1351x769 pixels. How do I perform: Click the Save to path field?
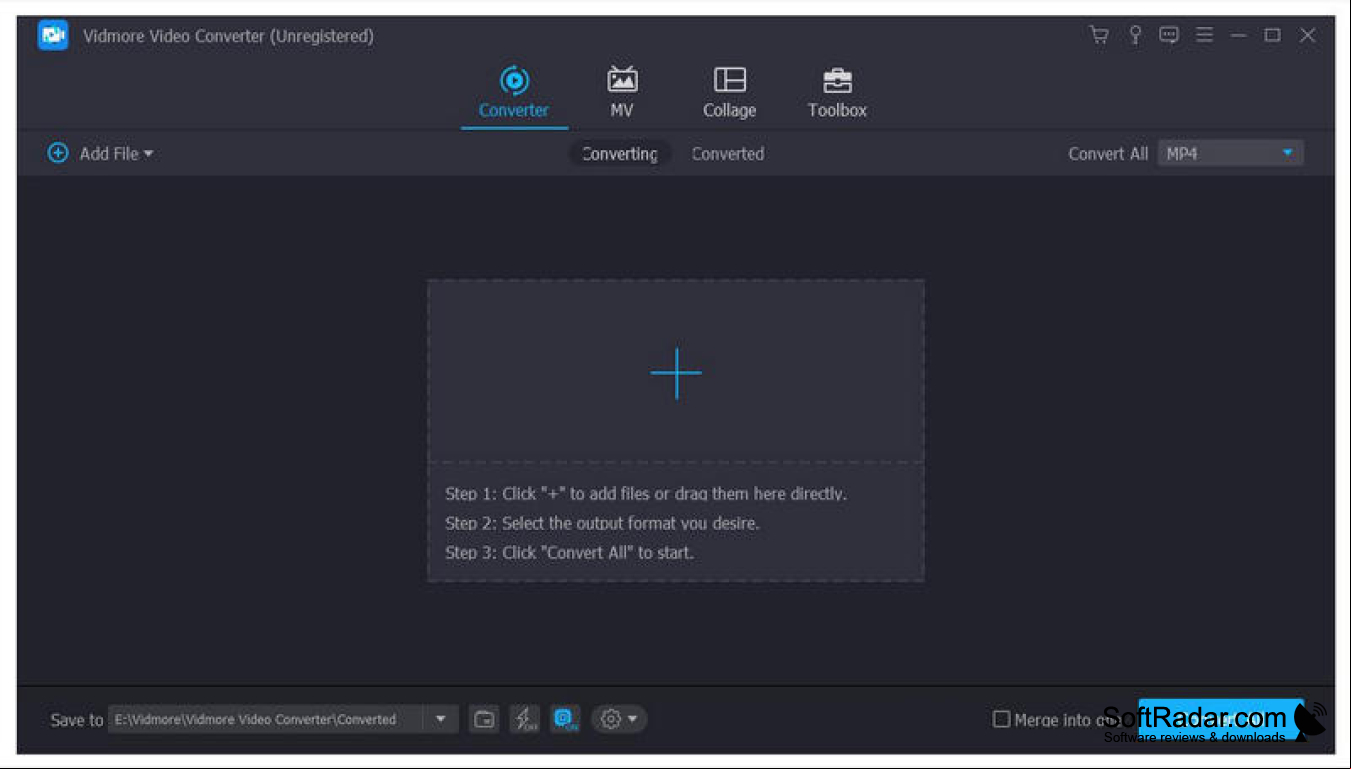point(266,719)
